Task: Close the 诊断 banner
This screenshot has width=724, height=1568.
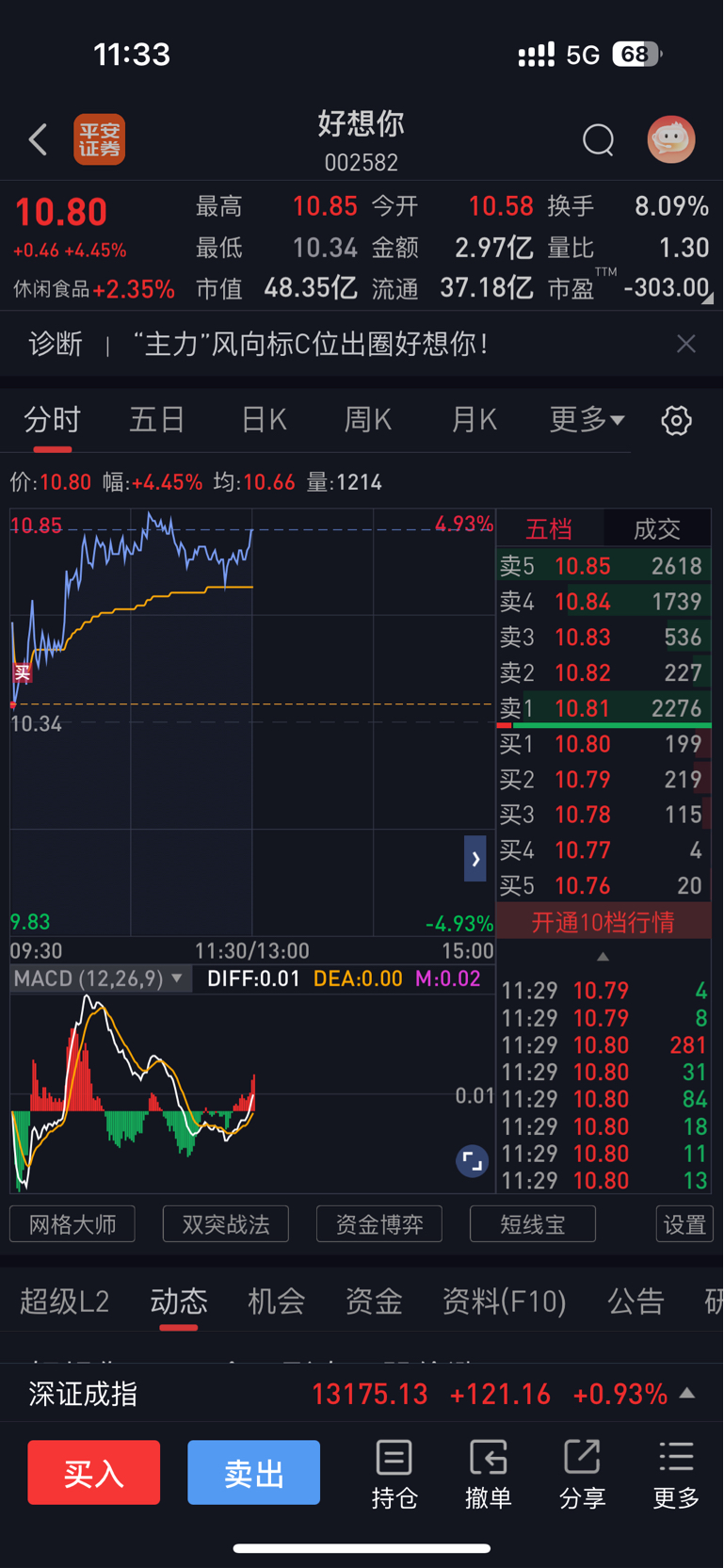Action: [686, 344]
